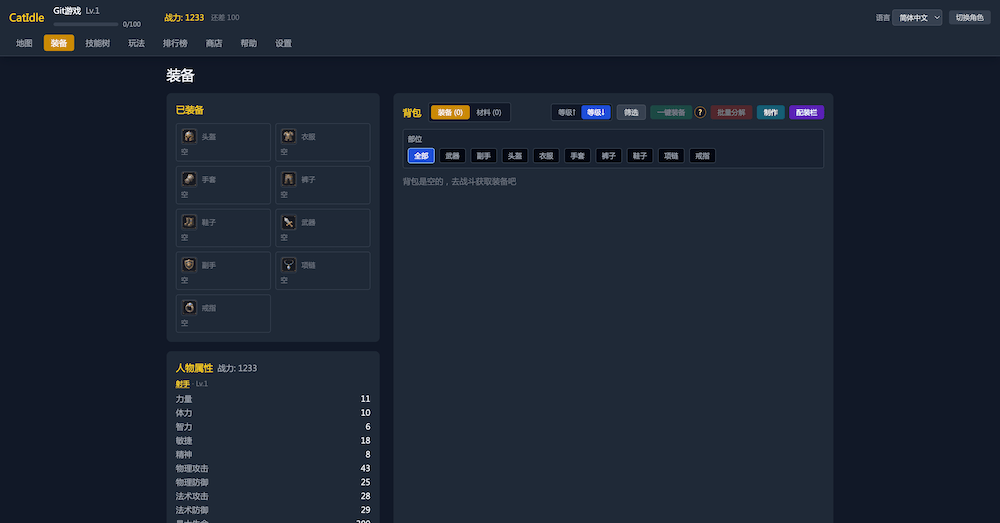Select the off-hand (副手) shield icon
The image size is (1000, 523).
(189, 264)
